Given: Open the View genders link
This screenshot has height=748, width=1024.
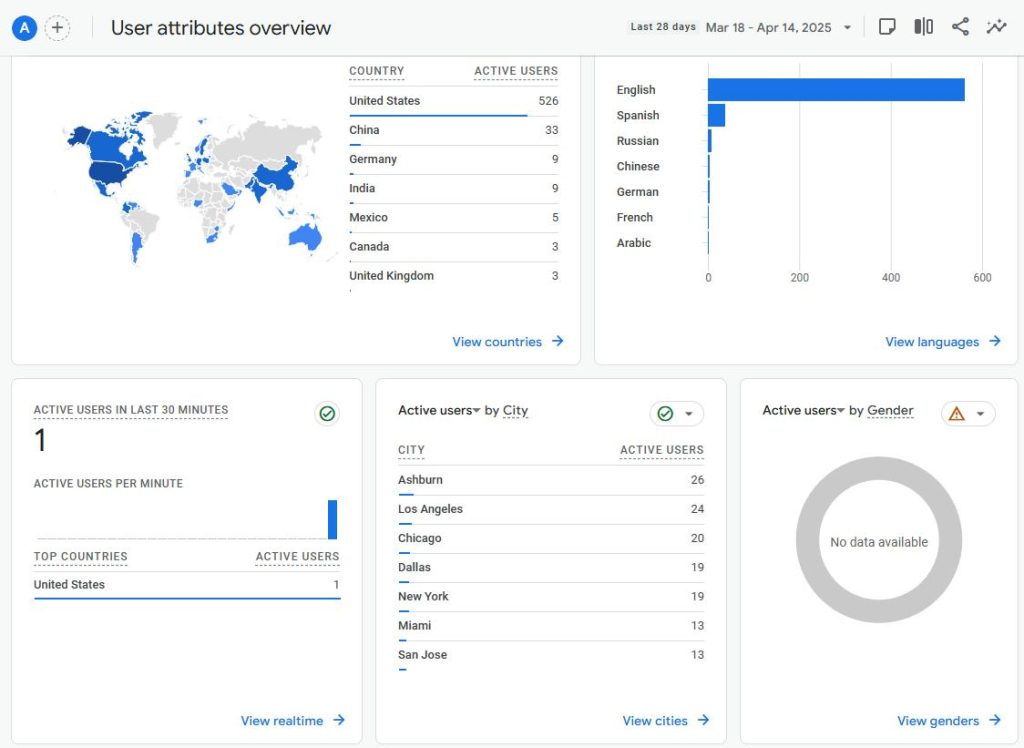Looking at the screenshot, I should point(938,721).
